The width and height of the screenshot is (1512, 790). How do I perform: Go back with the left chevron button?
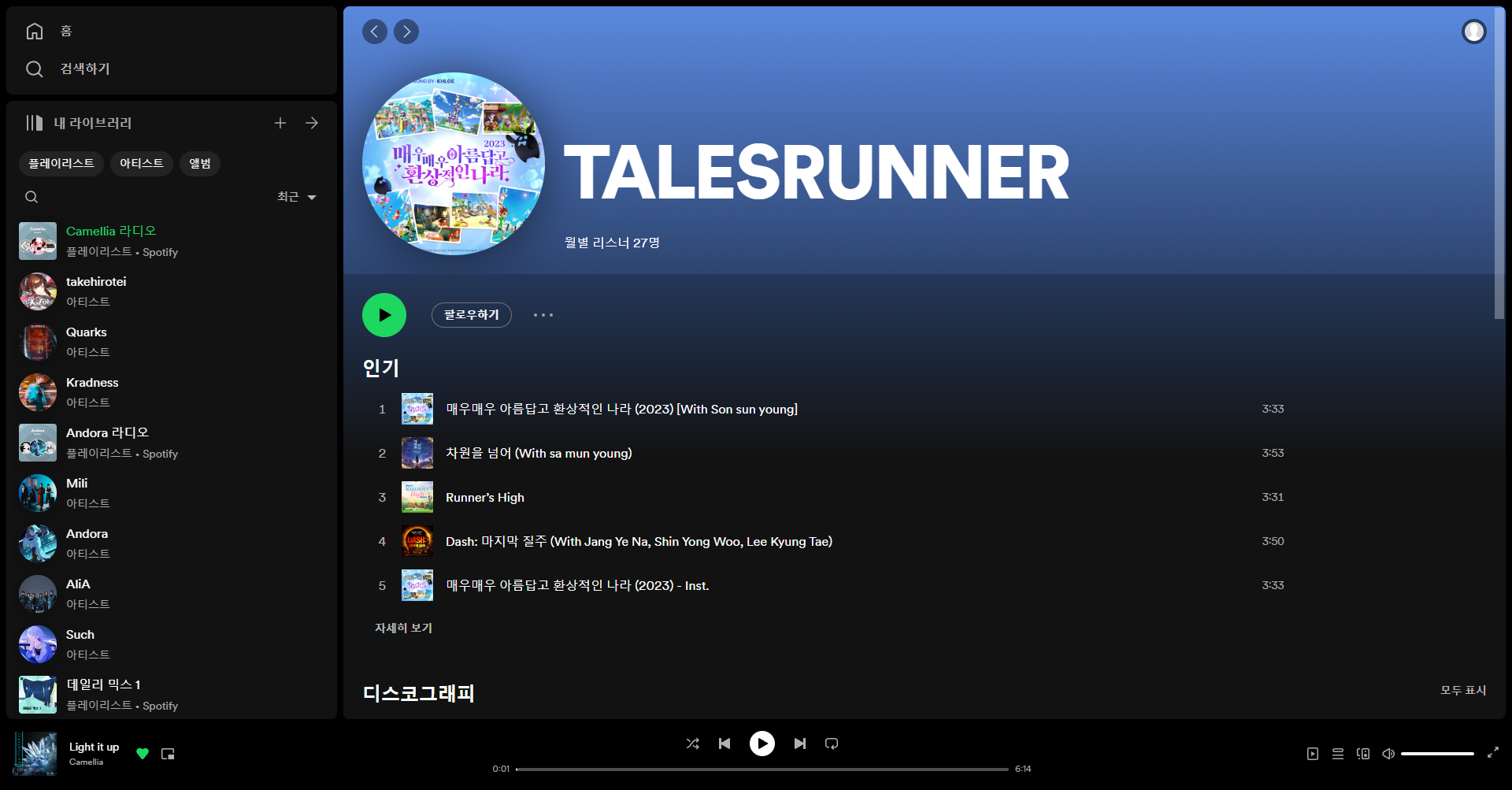point(375,32)
